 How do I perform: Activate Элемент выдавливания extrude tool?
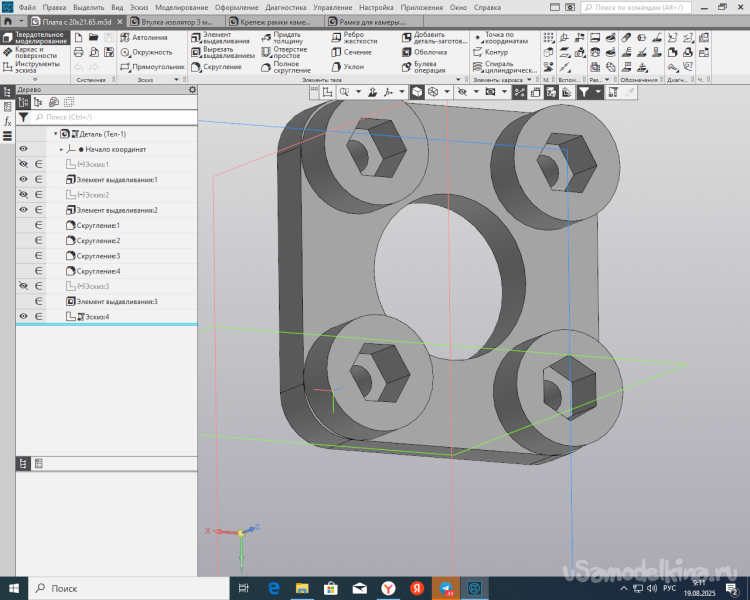(x=221, y=40)
